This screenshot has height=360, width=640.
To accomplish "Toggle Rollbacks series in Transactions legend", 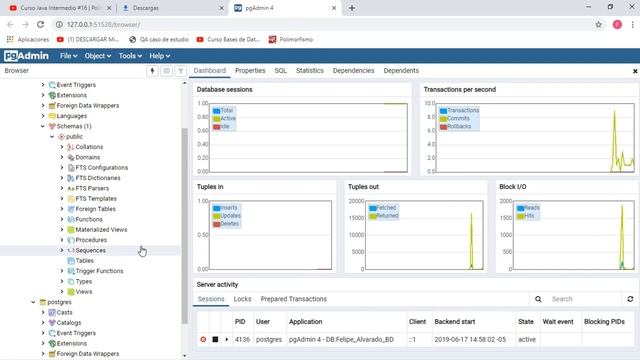I will pos(456,127).
